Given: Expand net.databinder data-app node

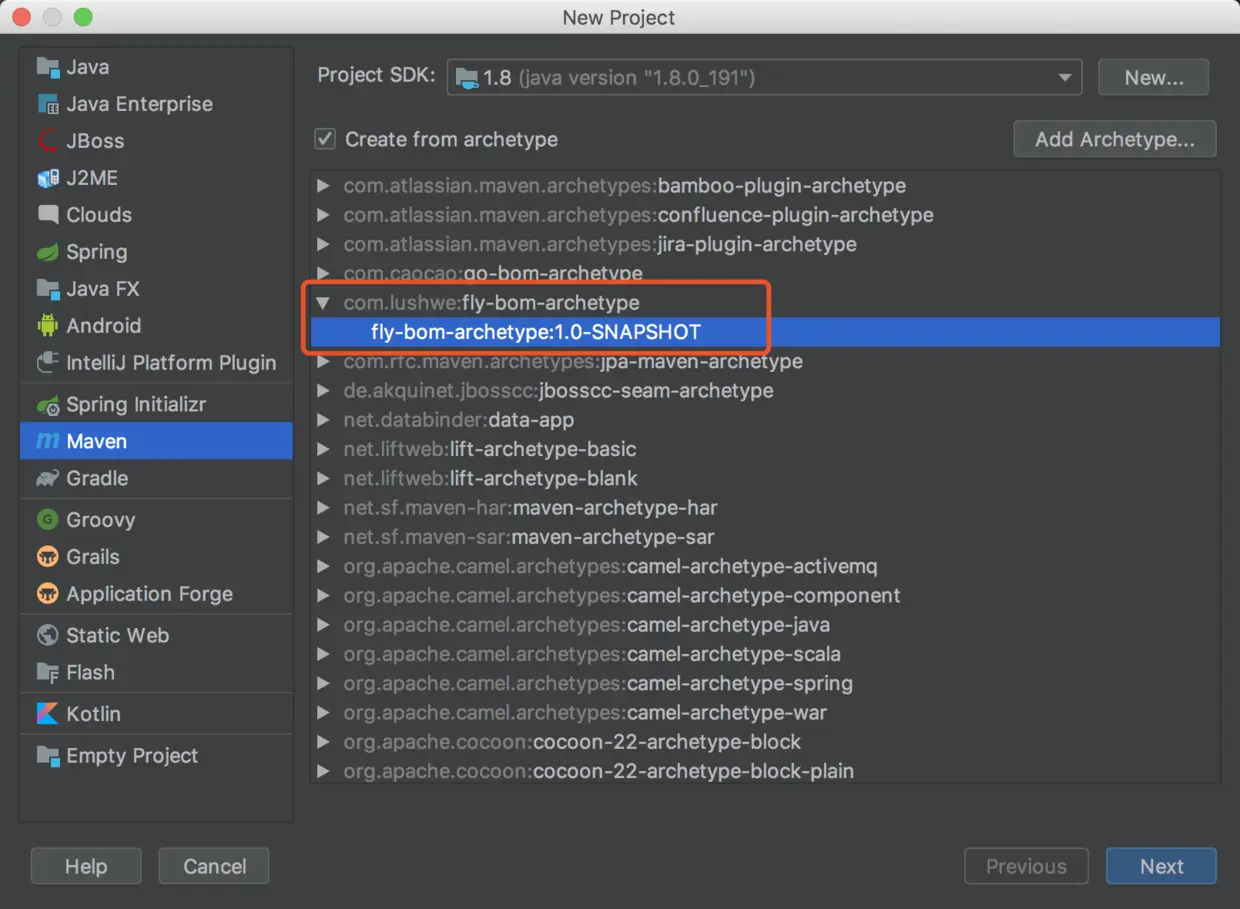Looking at the screenshot, I should tap(323, 420).
